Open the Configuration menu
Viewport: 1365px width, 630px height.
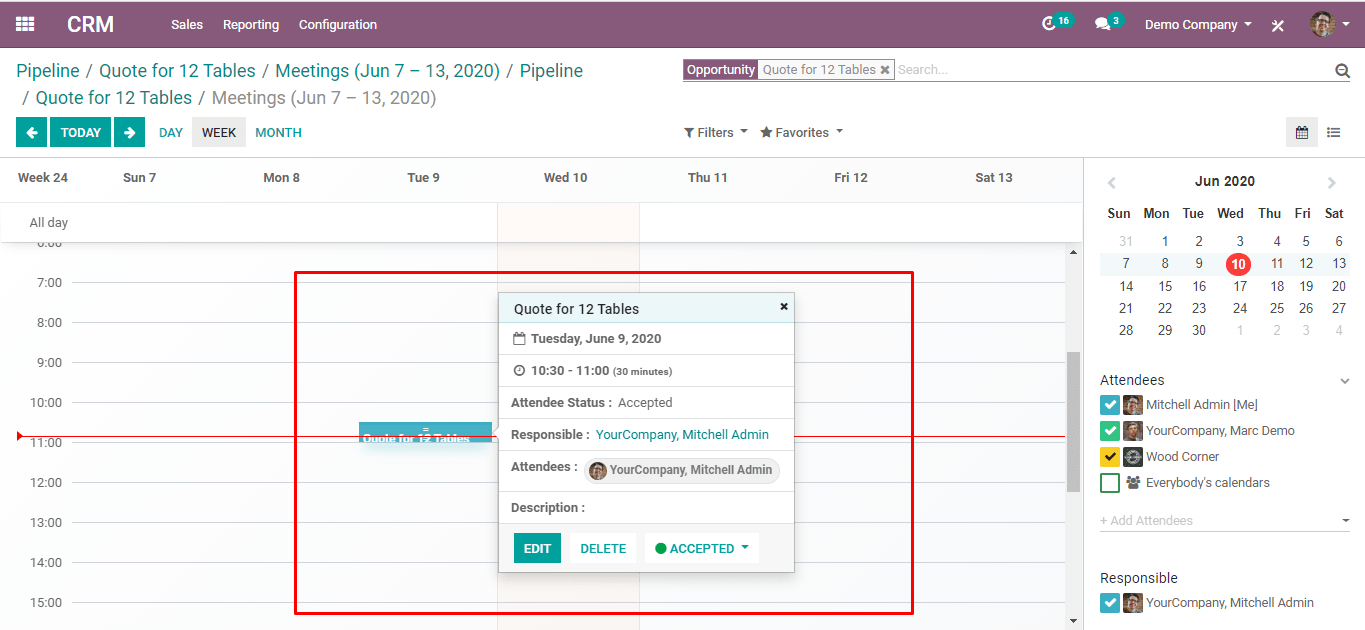(x=338, y=24)
